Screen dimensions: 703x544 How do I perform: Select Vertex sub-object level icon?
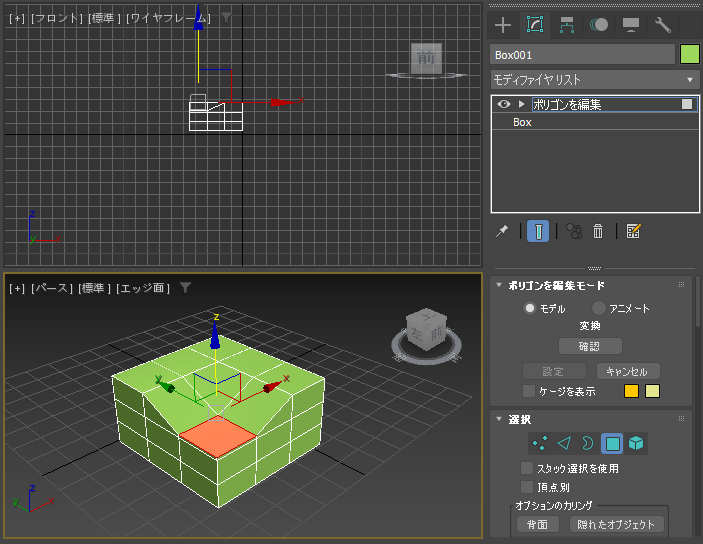pyautogui.click(x=540, y=444)
